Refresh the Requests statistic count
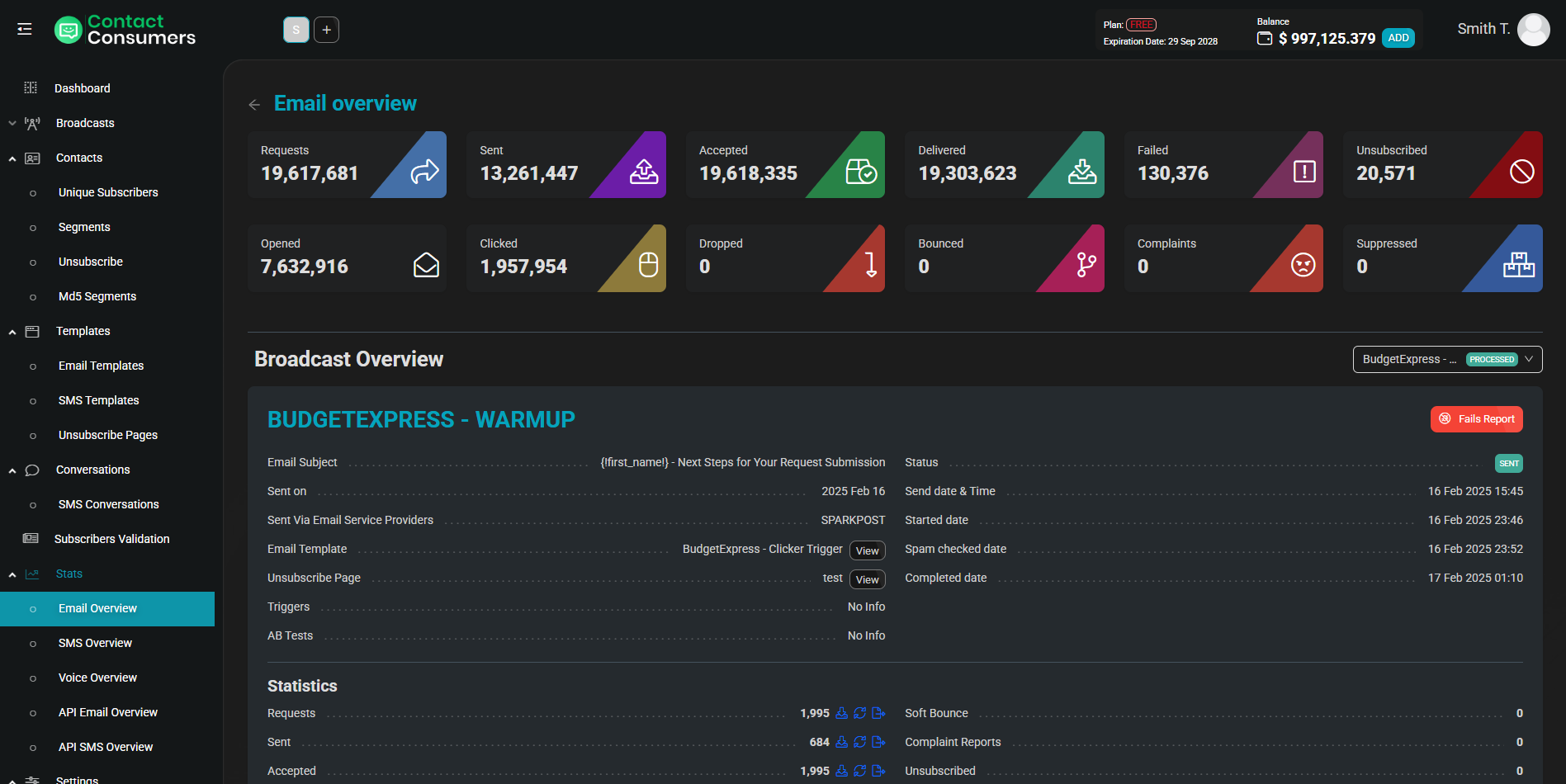 click(860, 713)
